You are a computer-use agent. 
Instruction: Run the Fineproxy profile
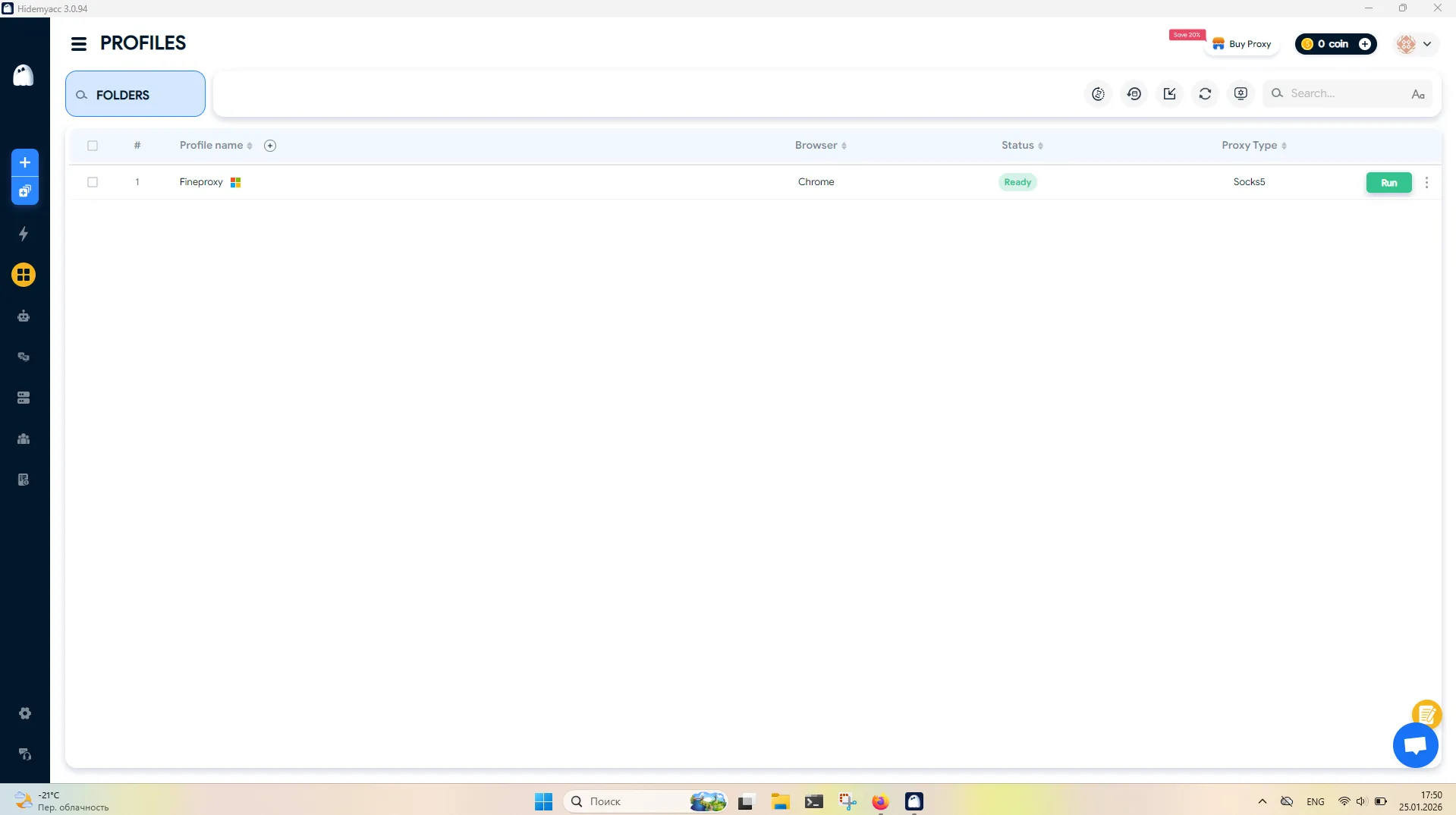[x=1388, y=183]
